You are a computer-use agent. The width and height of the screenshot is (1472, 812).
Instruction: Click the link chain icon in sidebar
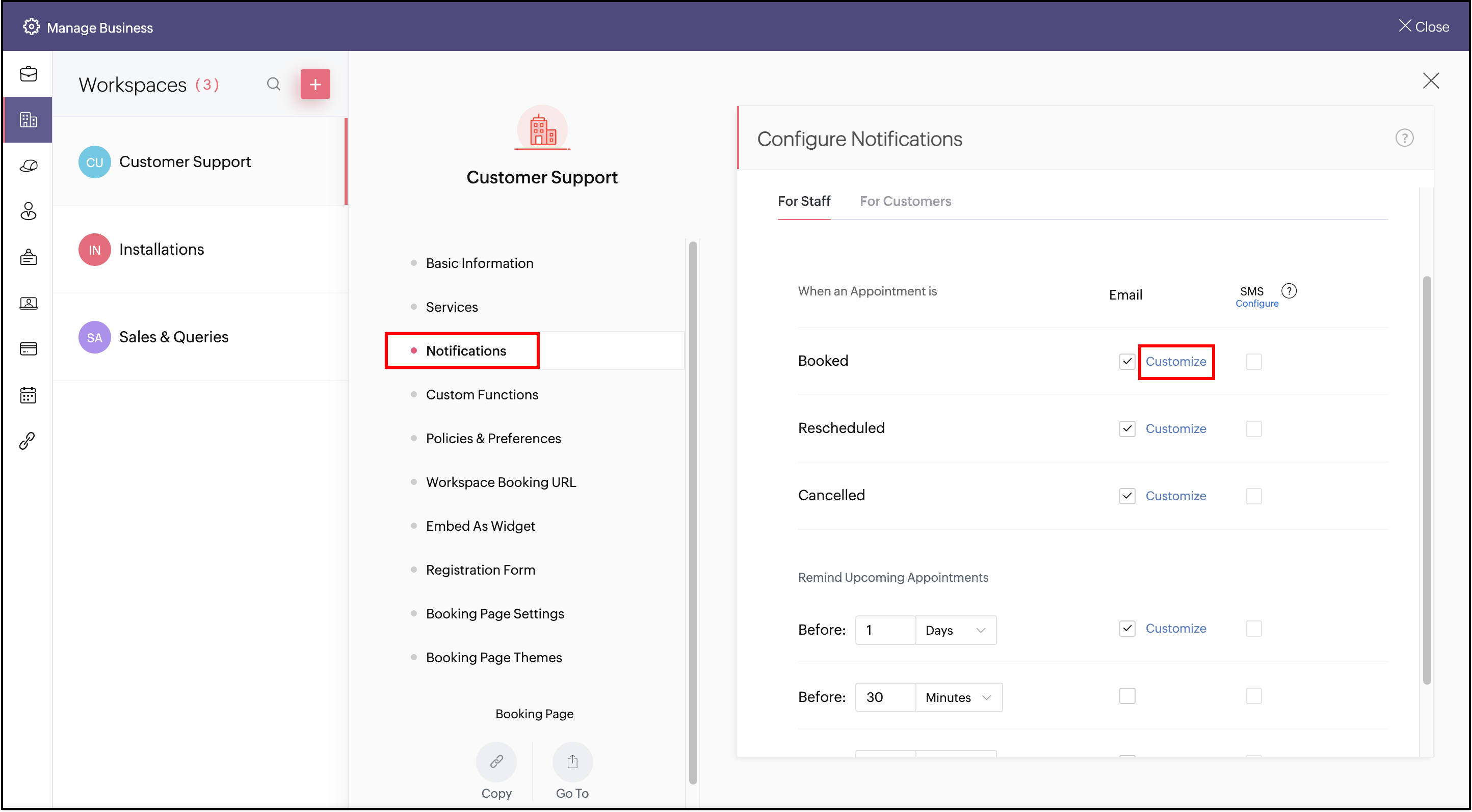tap(28, 440)
